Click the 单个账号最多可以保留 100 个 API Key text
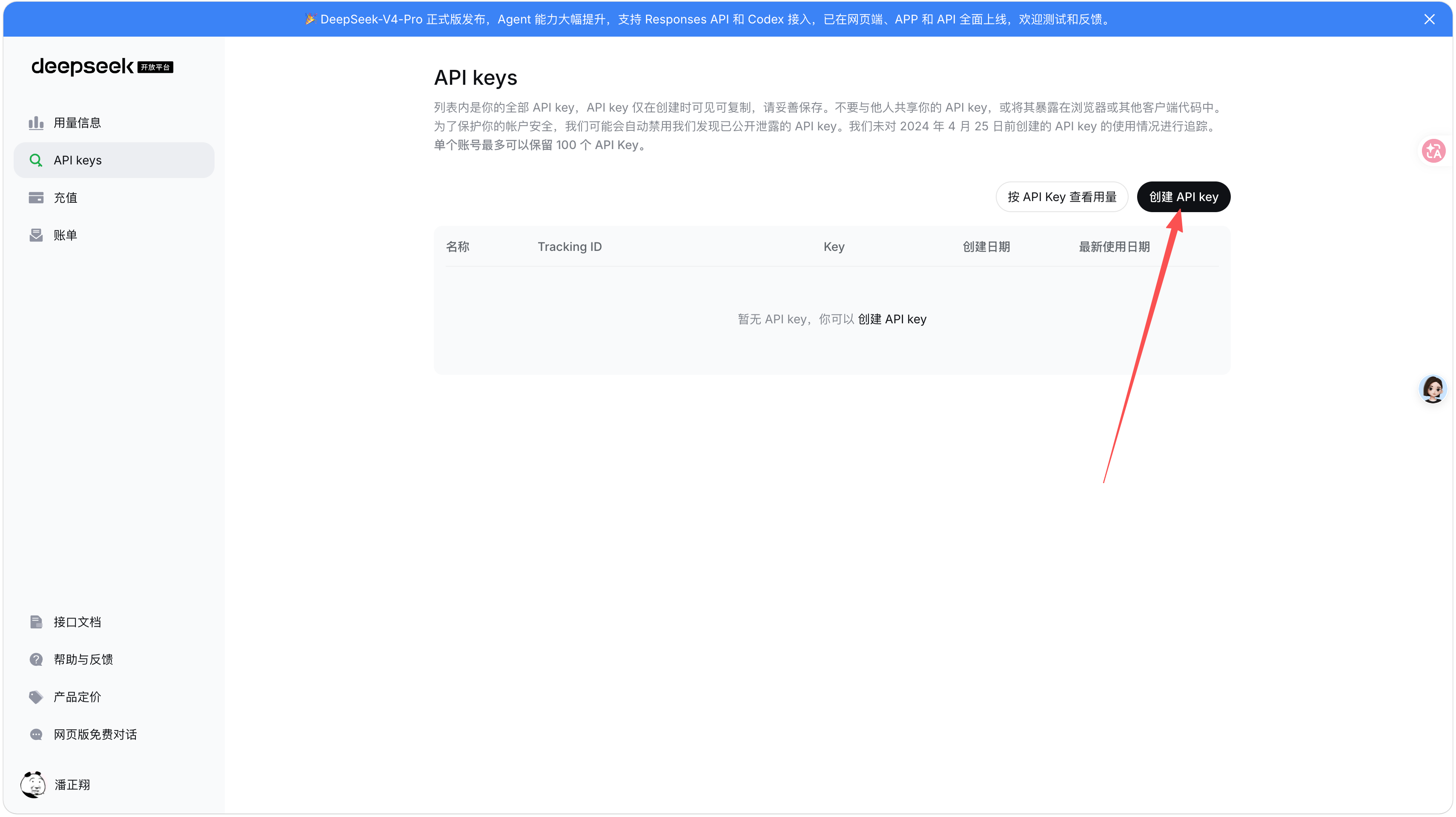This screenshot has width=1456, height=817. pyautogui.click(x=542, y=145)
